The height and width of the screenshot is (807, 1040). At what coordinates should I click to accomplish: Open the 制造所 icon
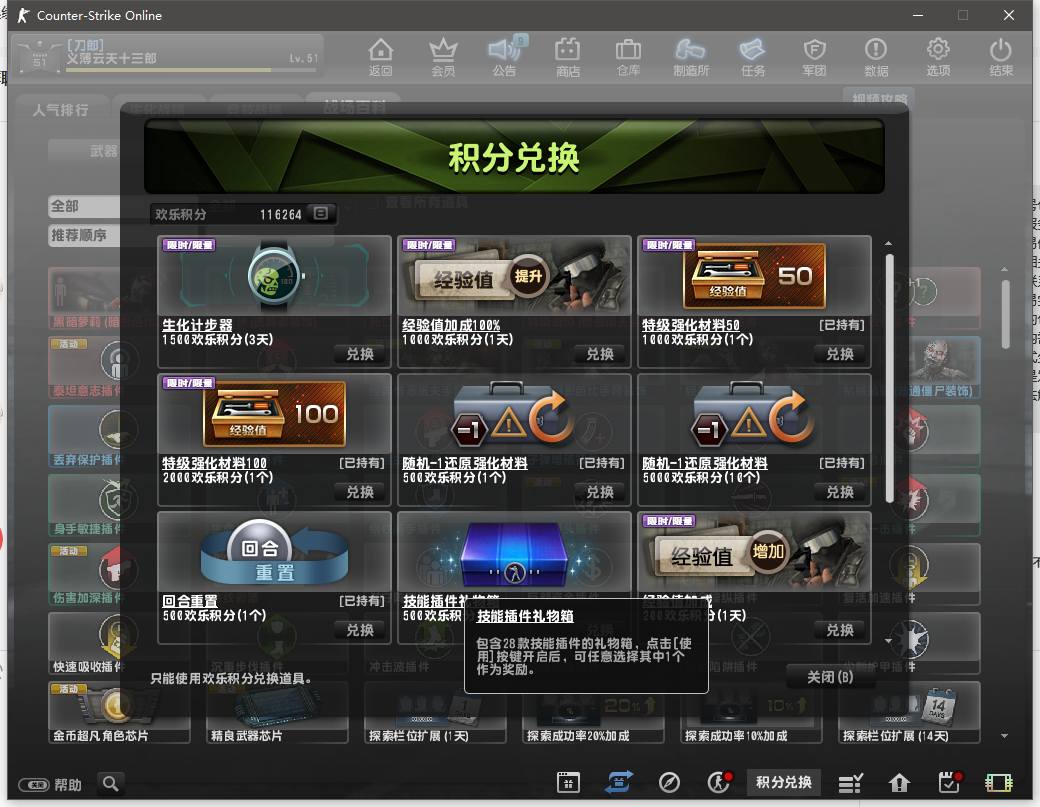690,57
